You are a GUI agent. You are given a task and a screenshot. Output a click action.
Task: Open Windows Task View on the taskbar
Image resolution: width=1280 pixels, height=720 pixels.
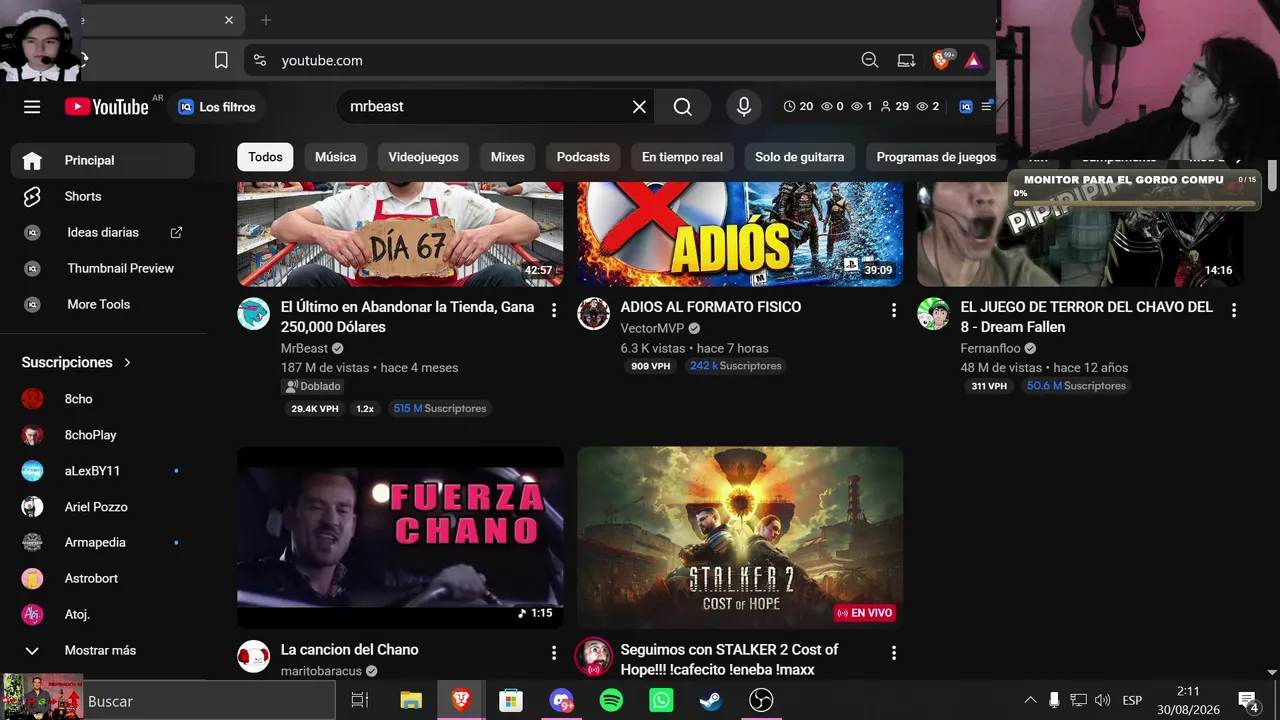pyautogui.click(x=360, y=701)
